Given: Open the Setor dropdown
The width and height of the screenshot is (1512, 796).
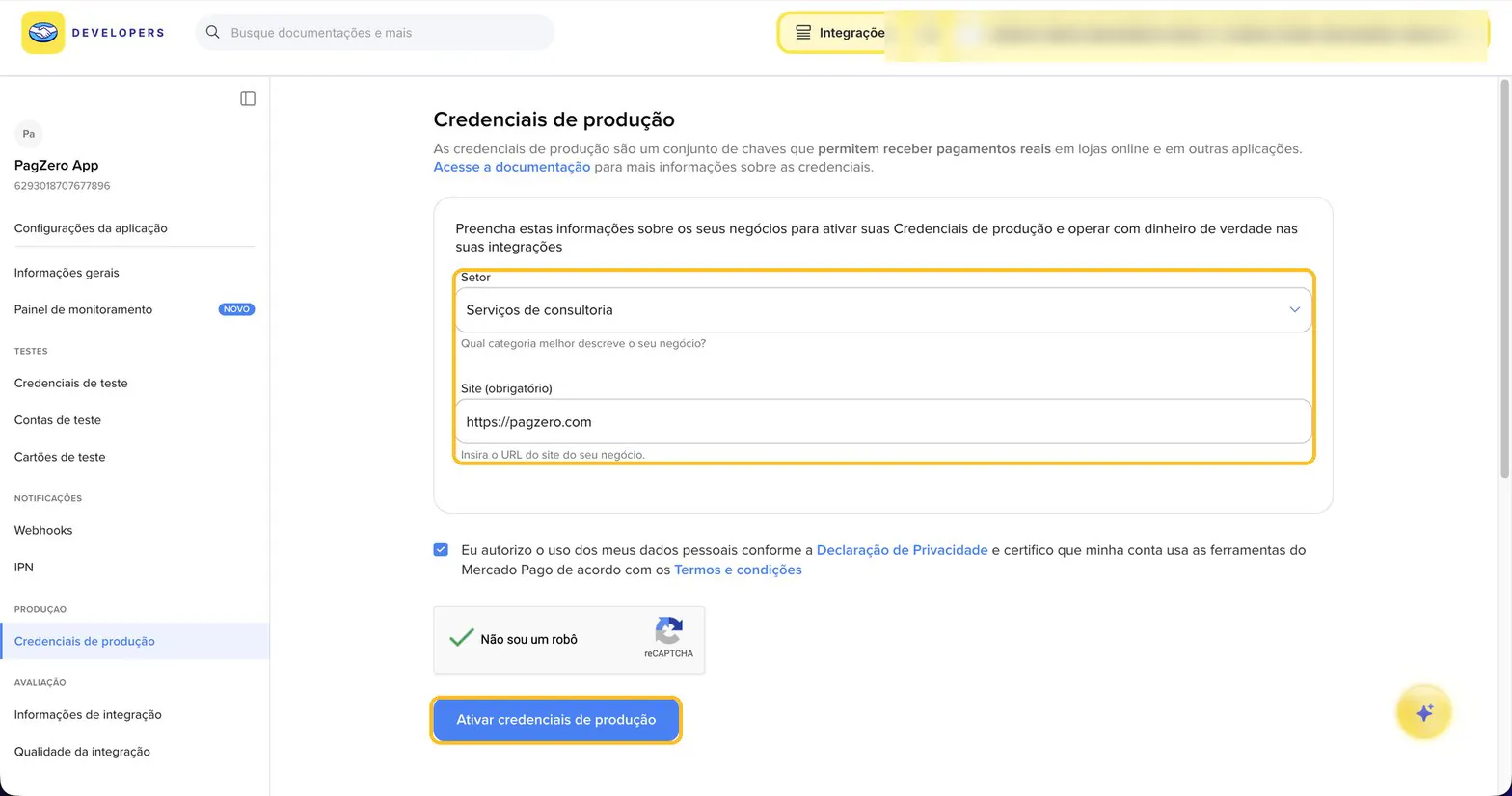Looking at the screenshot, I should (x=883, y=310).
